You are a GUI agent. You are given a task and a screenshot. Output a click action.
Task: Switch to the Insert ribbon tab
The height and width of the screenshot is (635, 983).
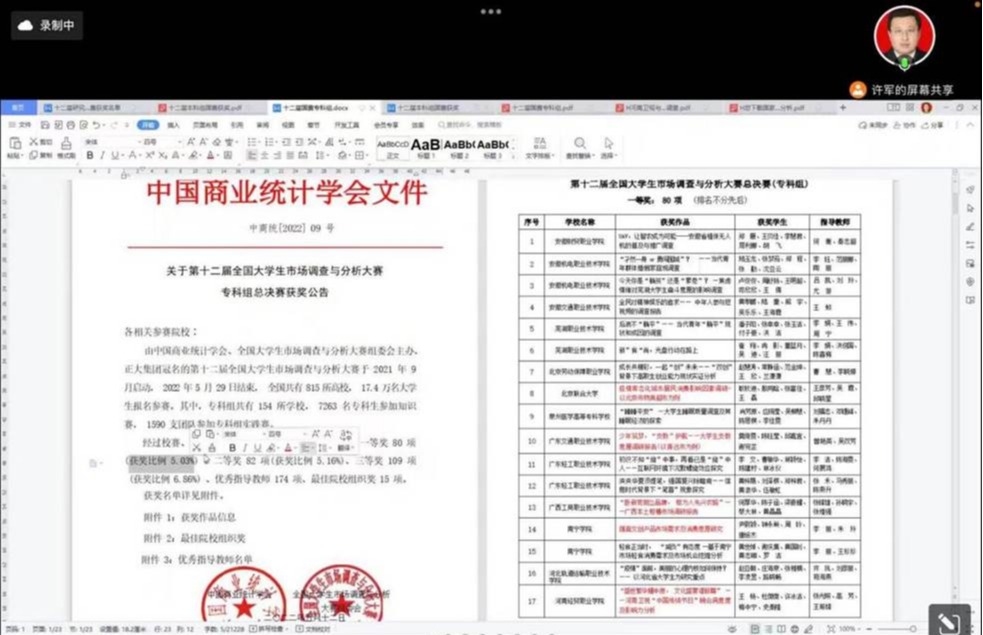(x=173, y=126)
